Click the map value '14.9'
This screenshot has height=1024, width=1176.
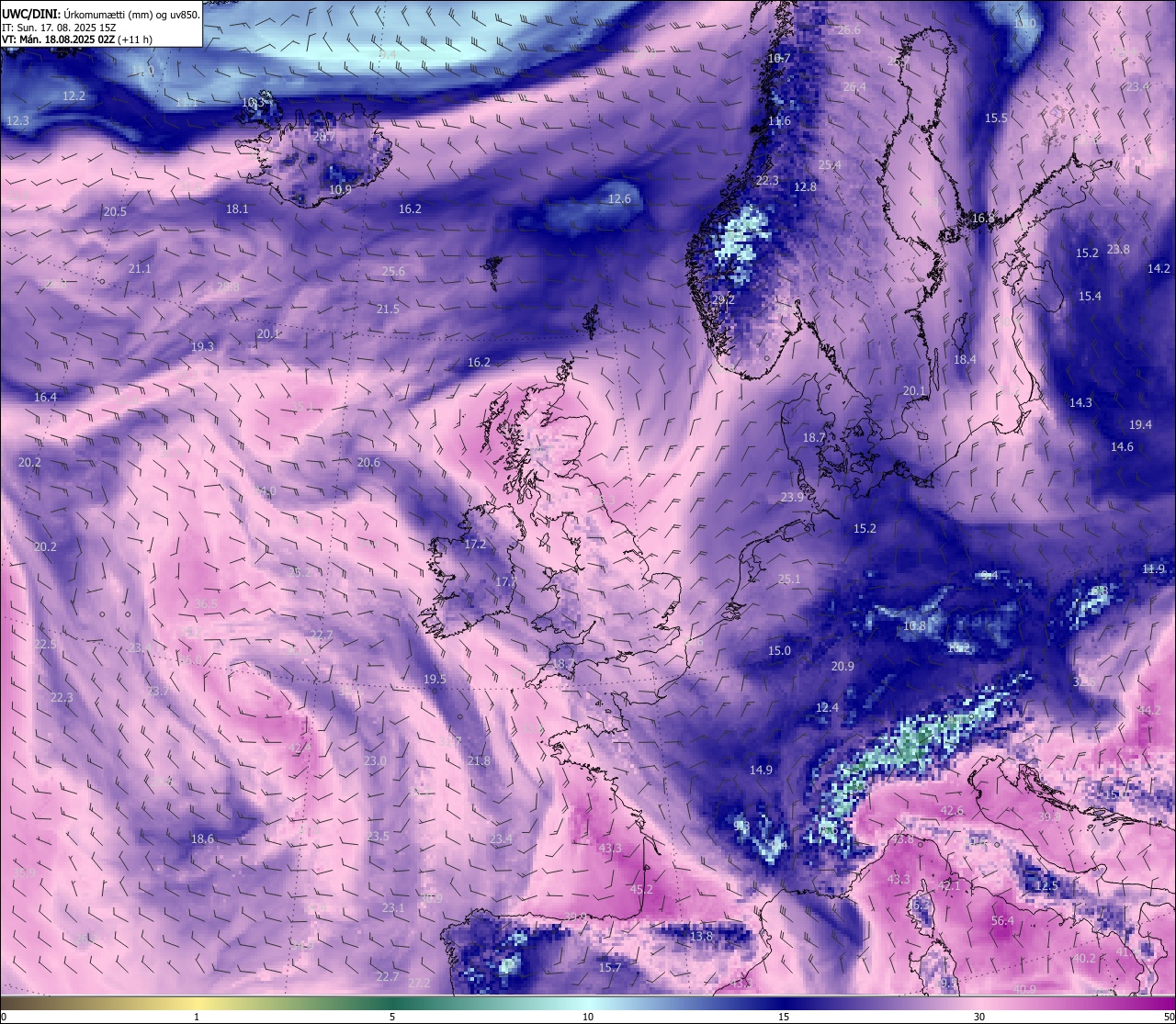pyautogui.click(x=761, y=771)
